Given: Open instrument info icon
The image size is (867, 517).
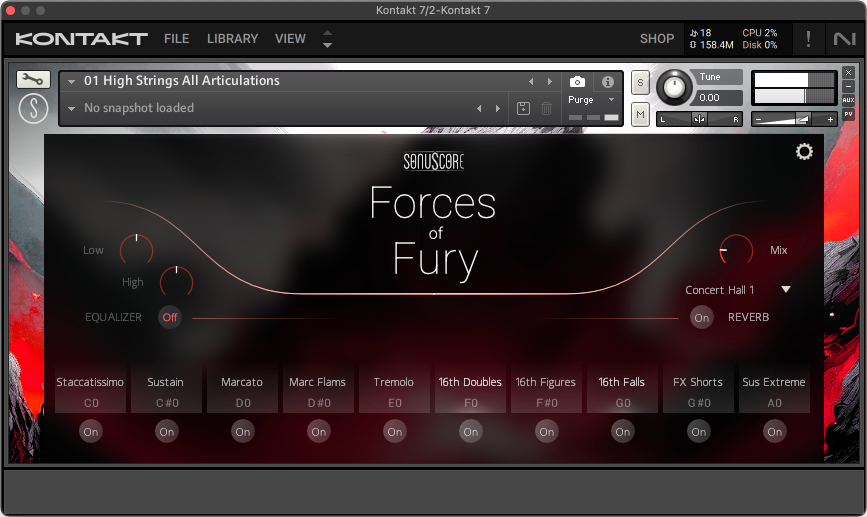Looking at the screenshot, I should [x=608, y=82].
